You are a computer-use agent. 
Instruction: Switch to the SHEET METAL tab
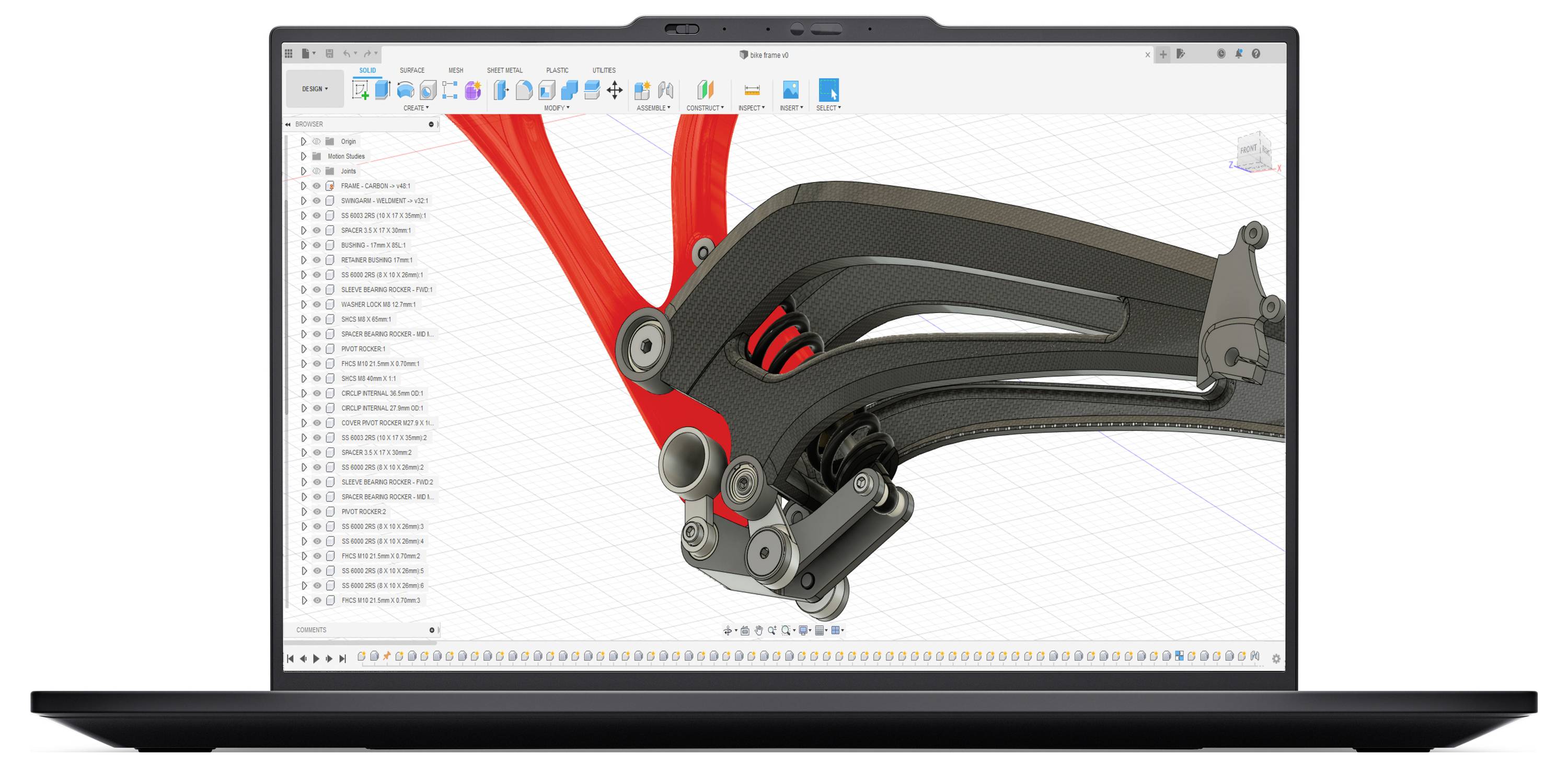504,70
